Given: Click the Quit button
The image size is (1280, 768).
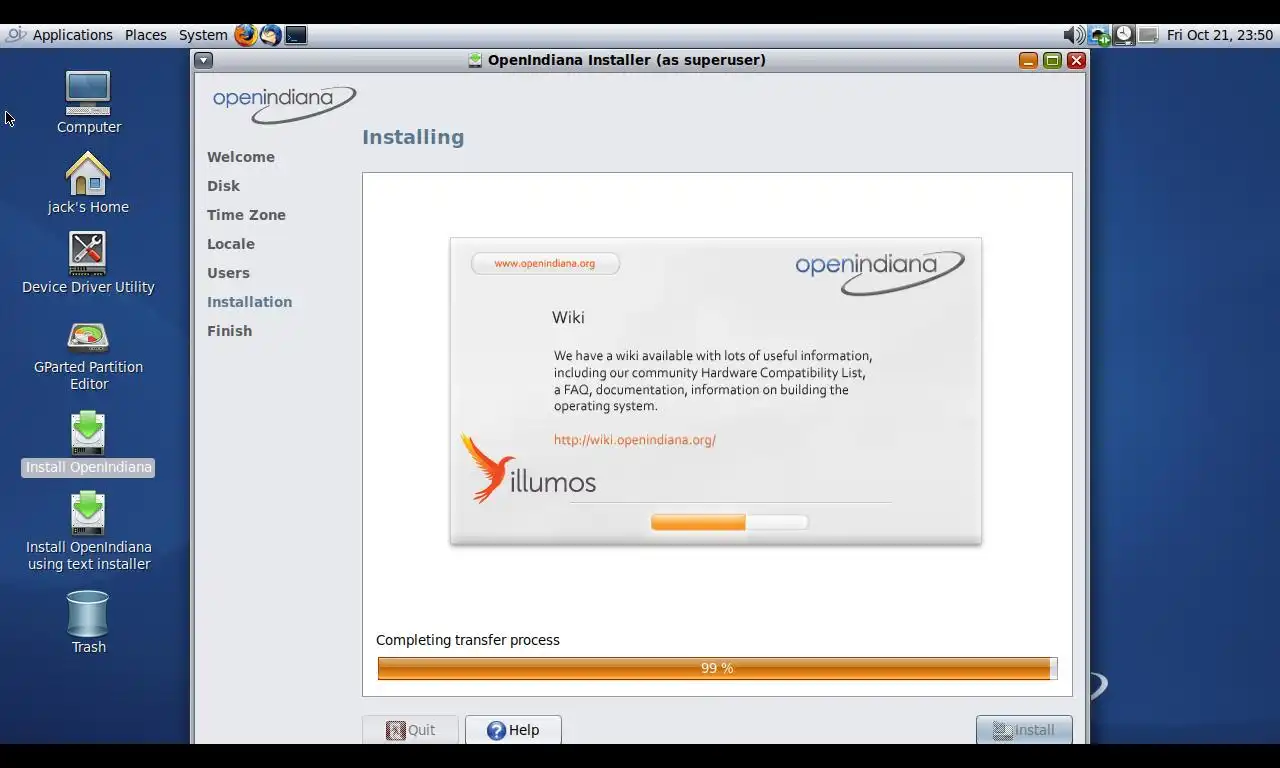Looking at the screenshot, I should (410, 730).
